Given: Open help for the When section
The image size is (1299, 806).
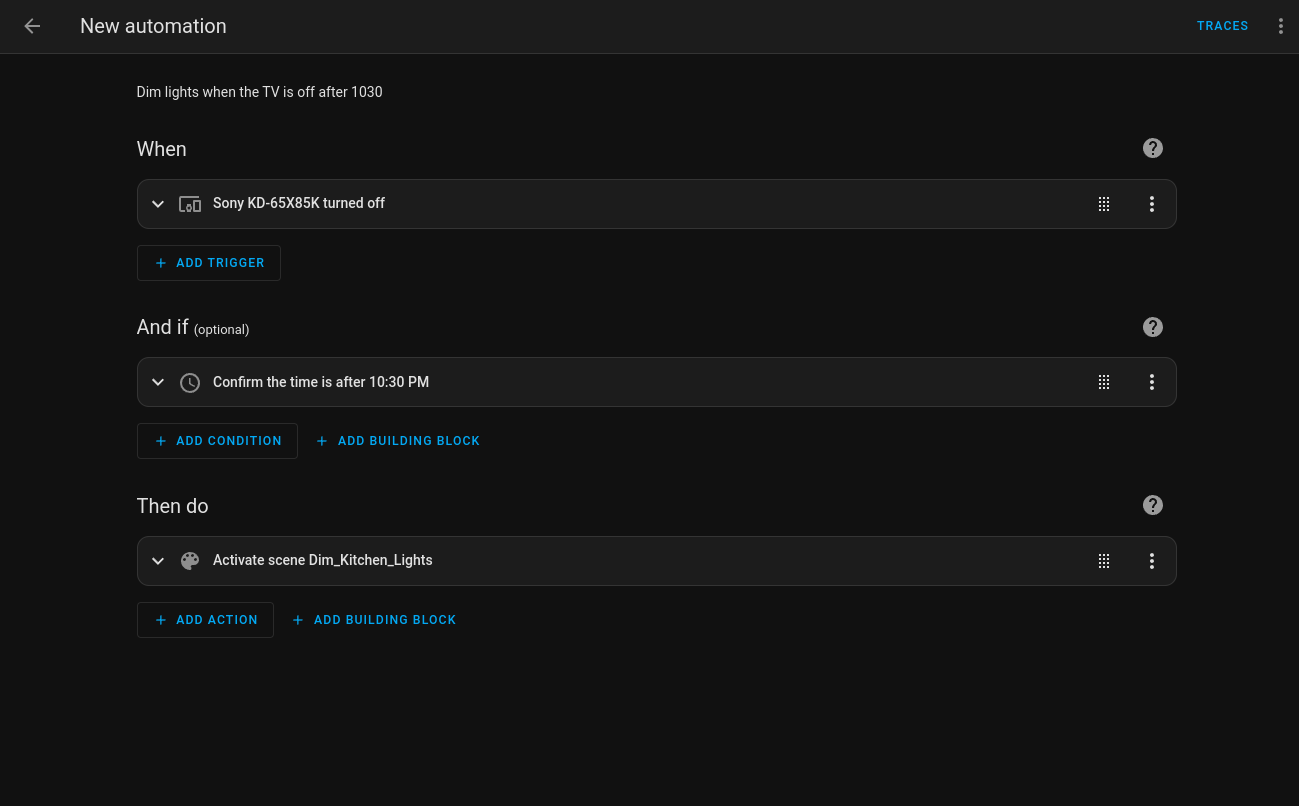Looking at the screenshot, I should tap(1152, 148).
